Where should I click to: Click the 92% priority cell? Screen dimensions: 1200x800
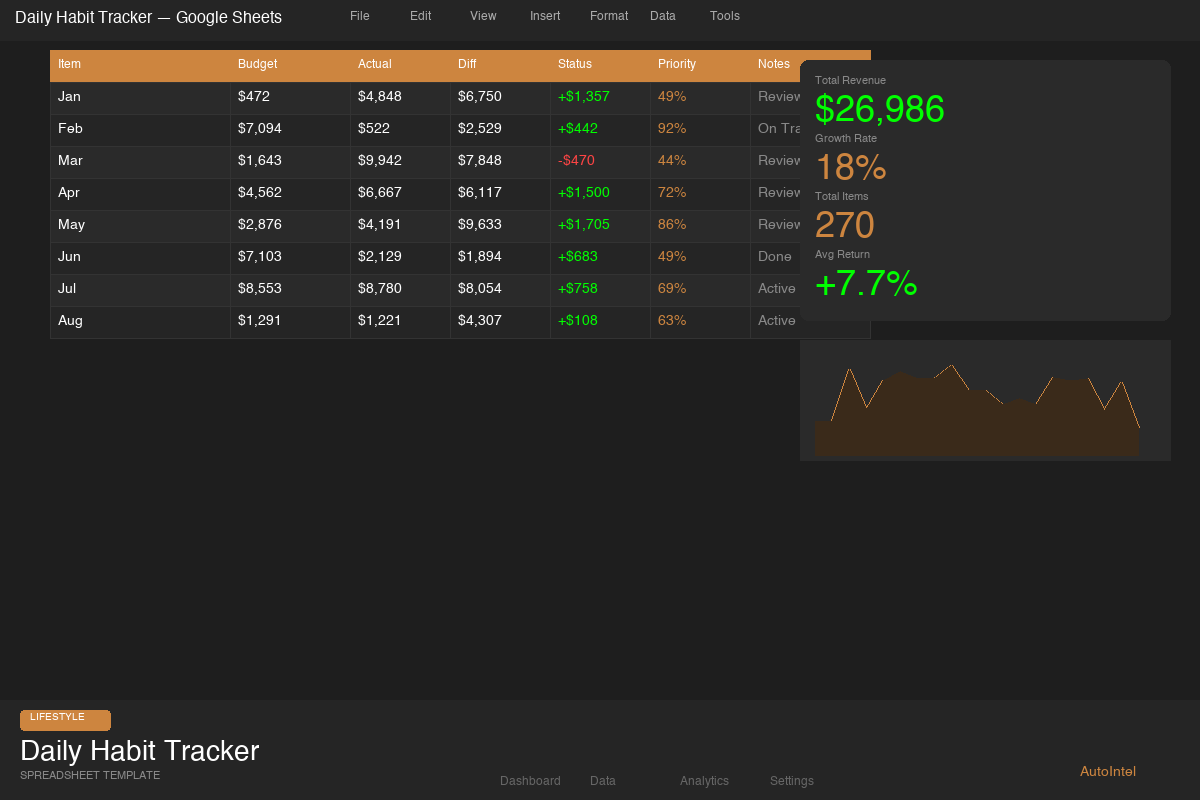pos(700,130)
